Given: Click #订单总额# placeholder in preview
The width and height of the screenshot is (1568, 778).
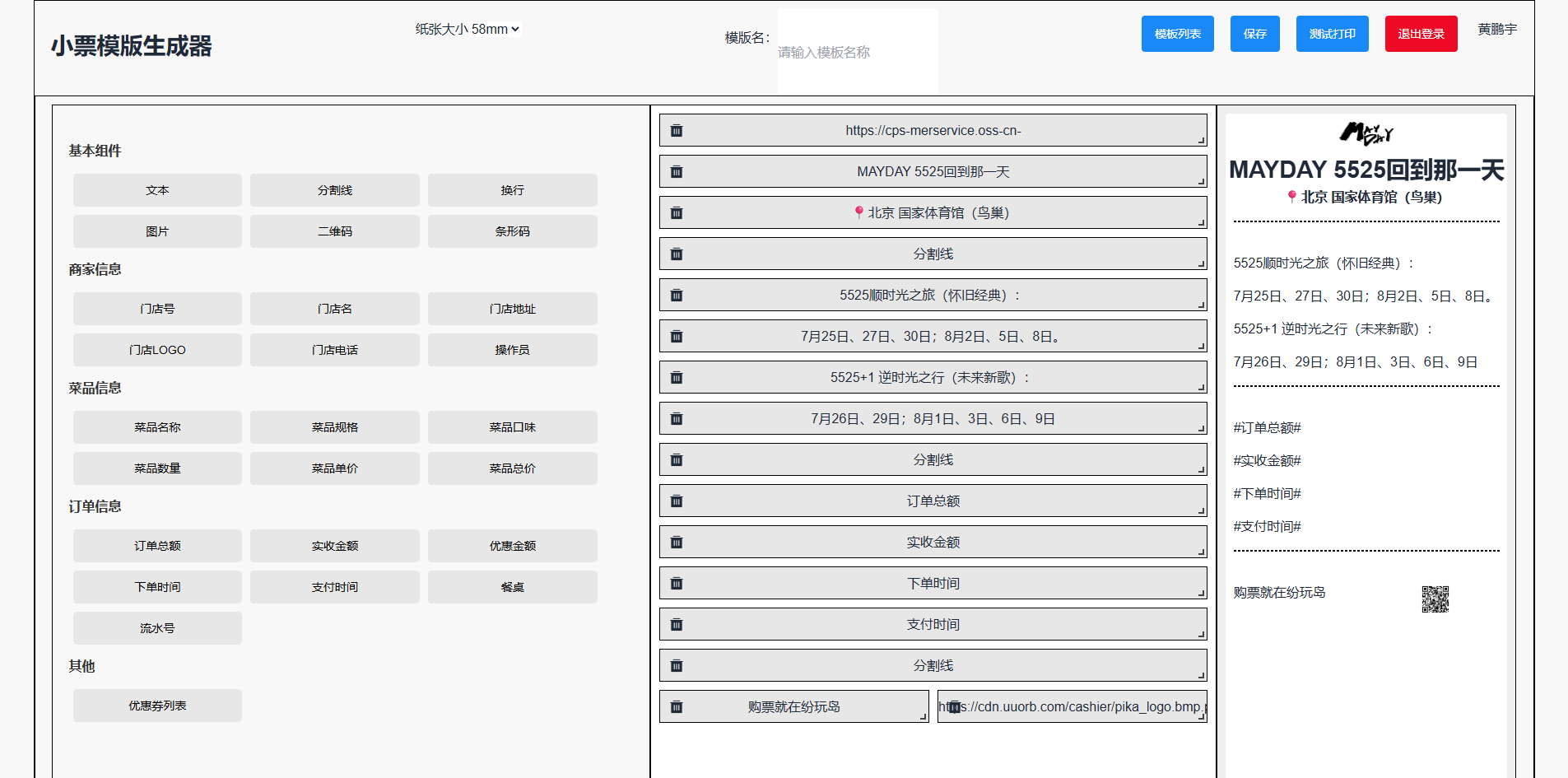Looking at the screenshot, I should pyautogui.click(x=1267, y=427).
